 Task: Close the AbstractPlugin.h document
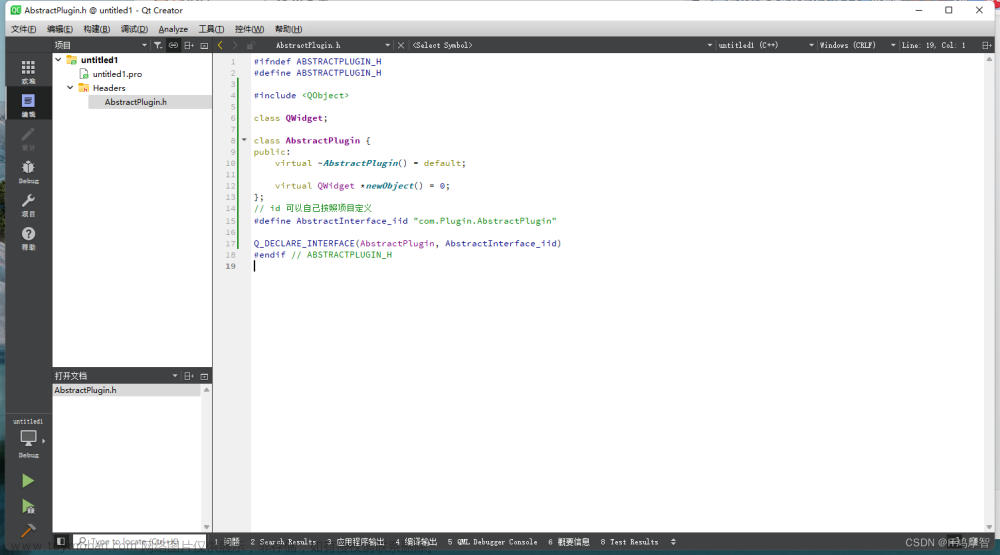coord(401,45)
